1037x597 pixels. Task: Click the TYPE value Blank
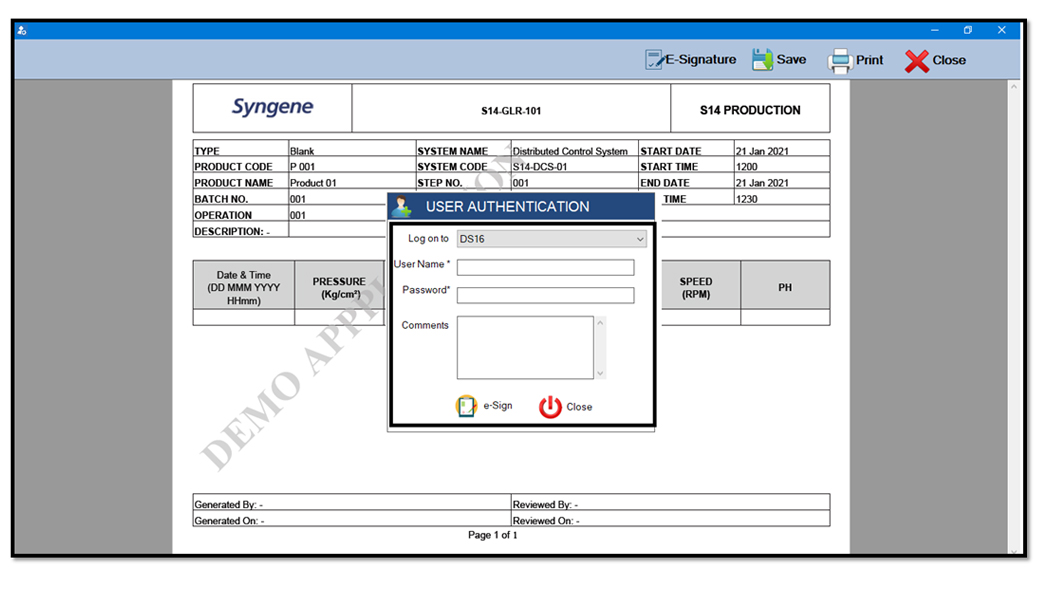click(302, 151)
